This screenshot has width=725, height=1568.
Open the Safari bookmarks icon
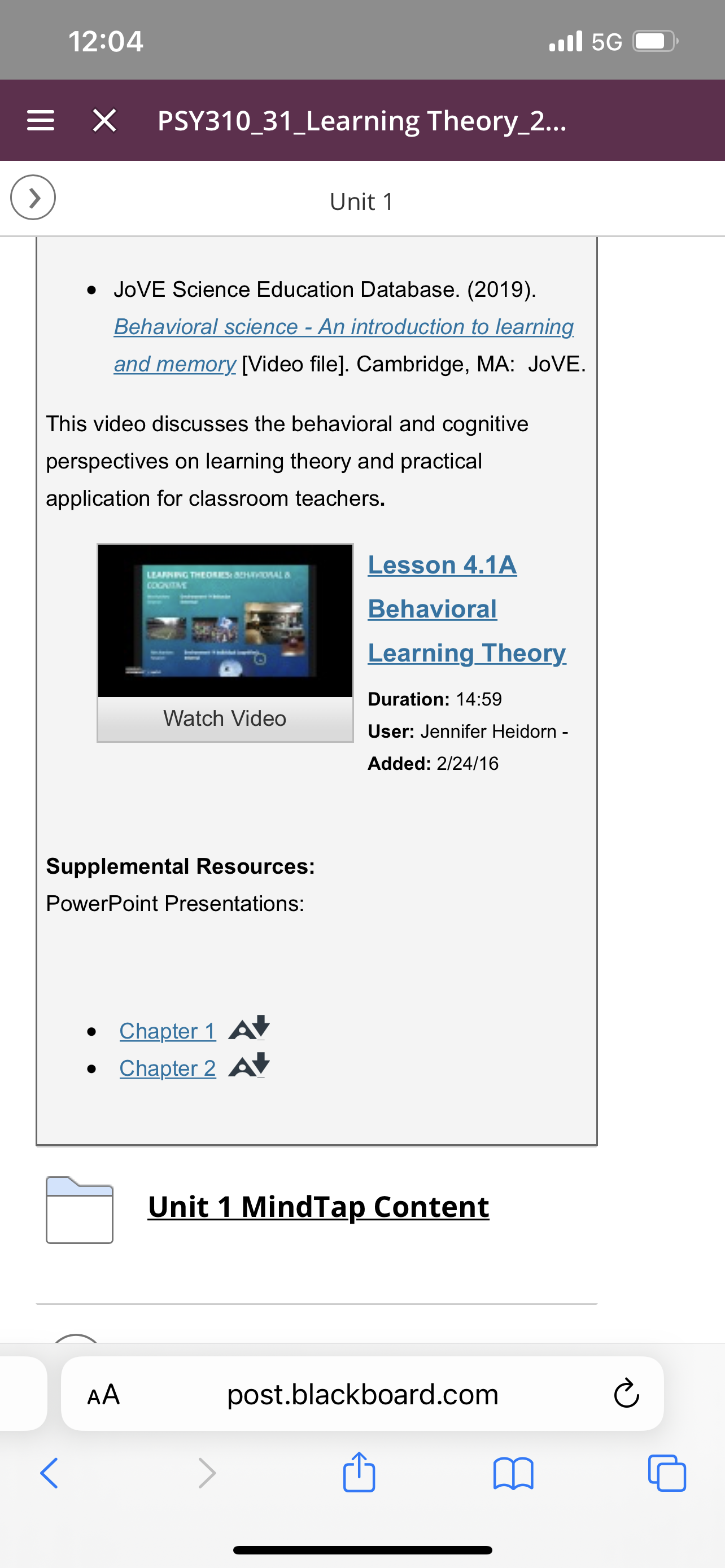[513, 1474]
